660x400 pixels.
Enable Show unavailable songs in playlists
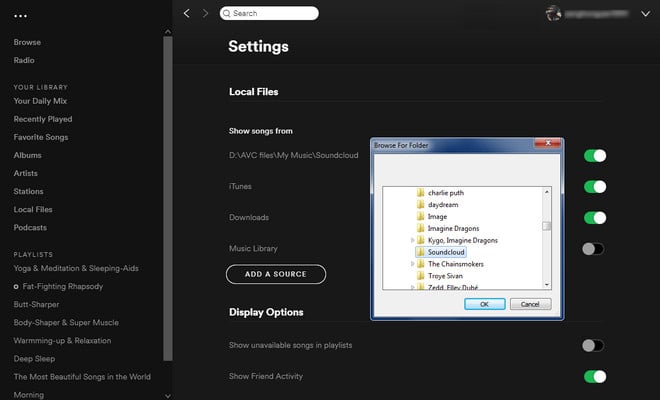point(593,346)
